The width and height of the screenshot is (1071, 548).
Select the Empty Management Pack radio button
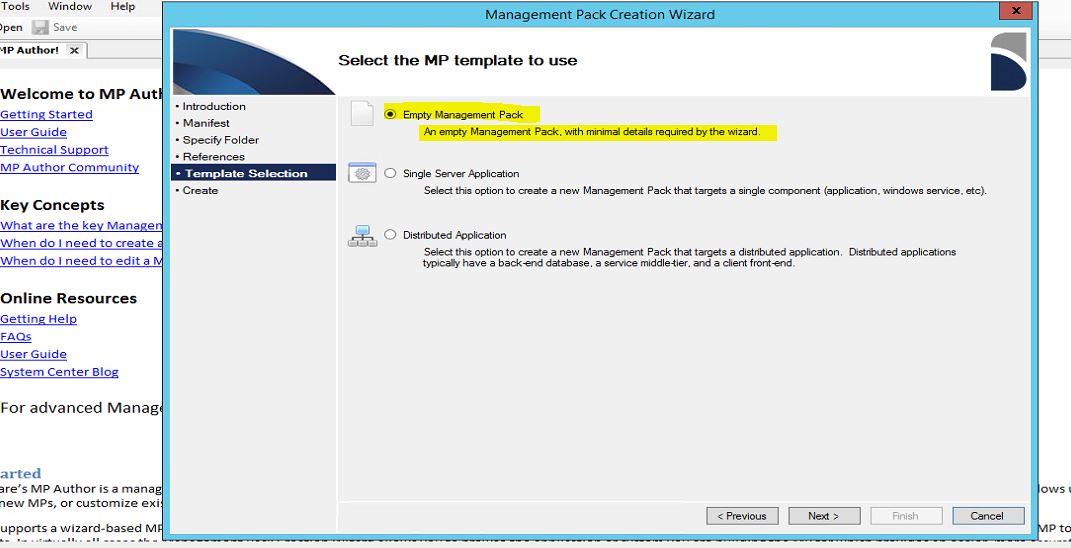coord(390,114)
